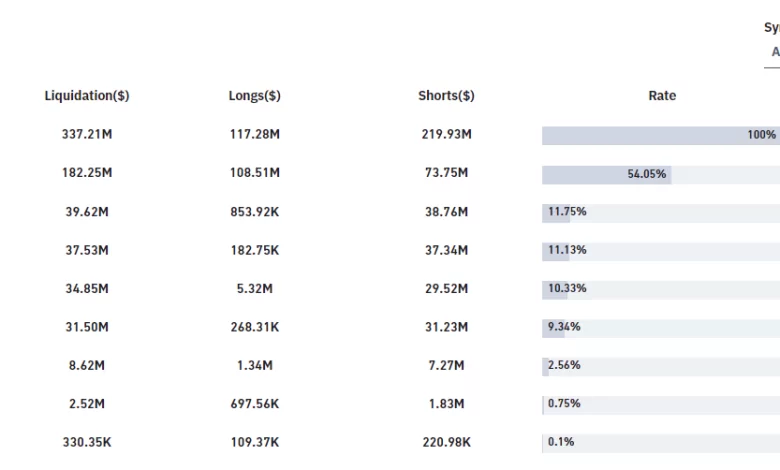
Task: Select the 337.21M liquidation value
Action: (x=87, y=134)
